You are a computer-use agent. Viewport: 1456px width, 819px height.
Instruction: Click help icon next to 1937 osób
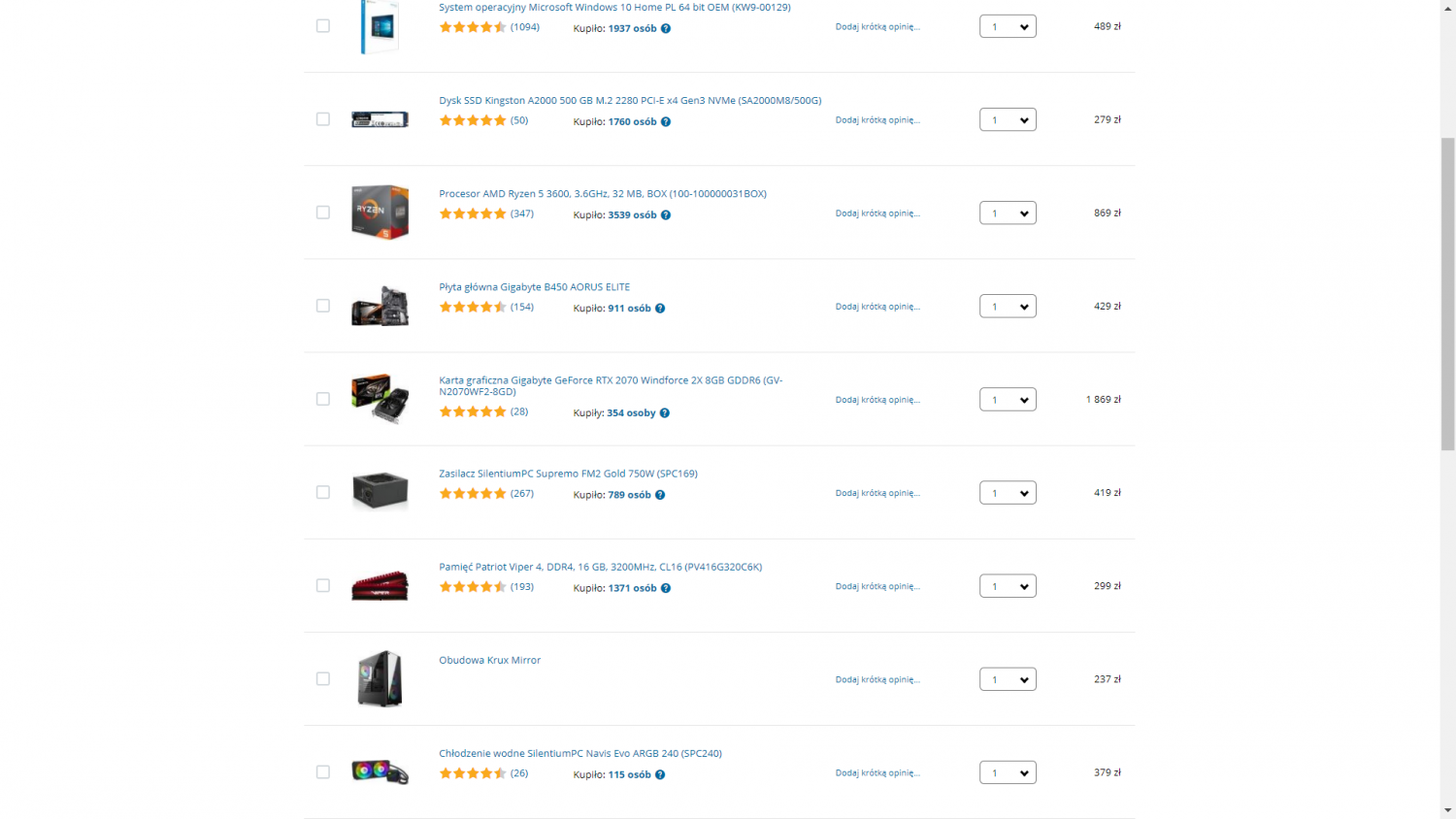(x=666, y=29)
